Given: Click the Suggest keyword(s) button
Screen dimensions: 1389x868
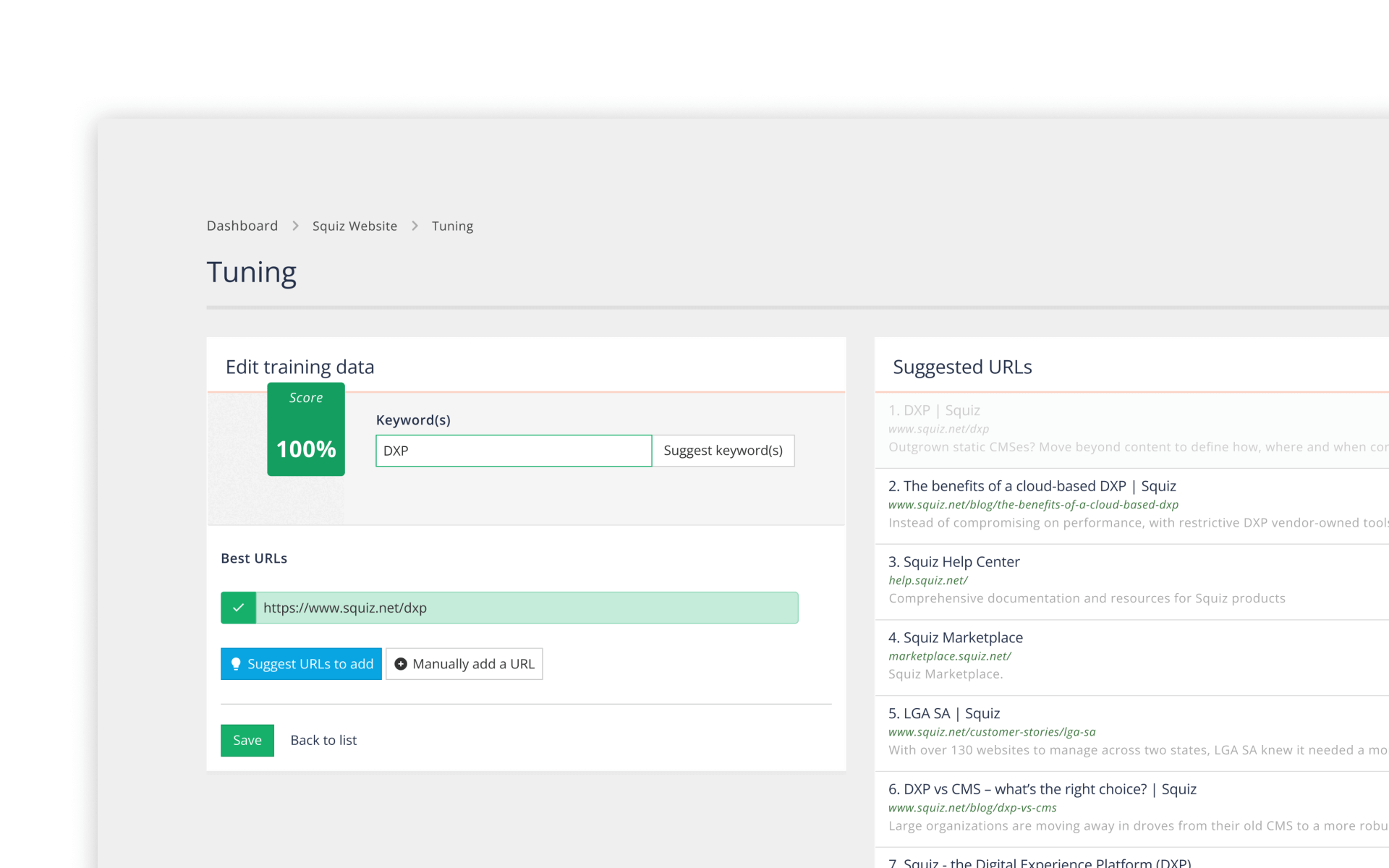Looking at the screenshot, I should [723, 451].
